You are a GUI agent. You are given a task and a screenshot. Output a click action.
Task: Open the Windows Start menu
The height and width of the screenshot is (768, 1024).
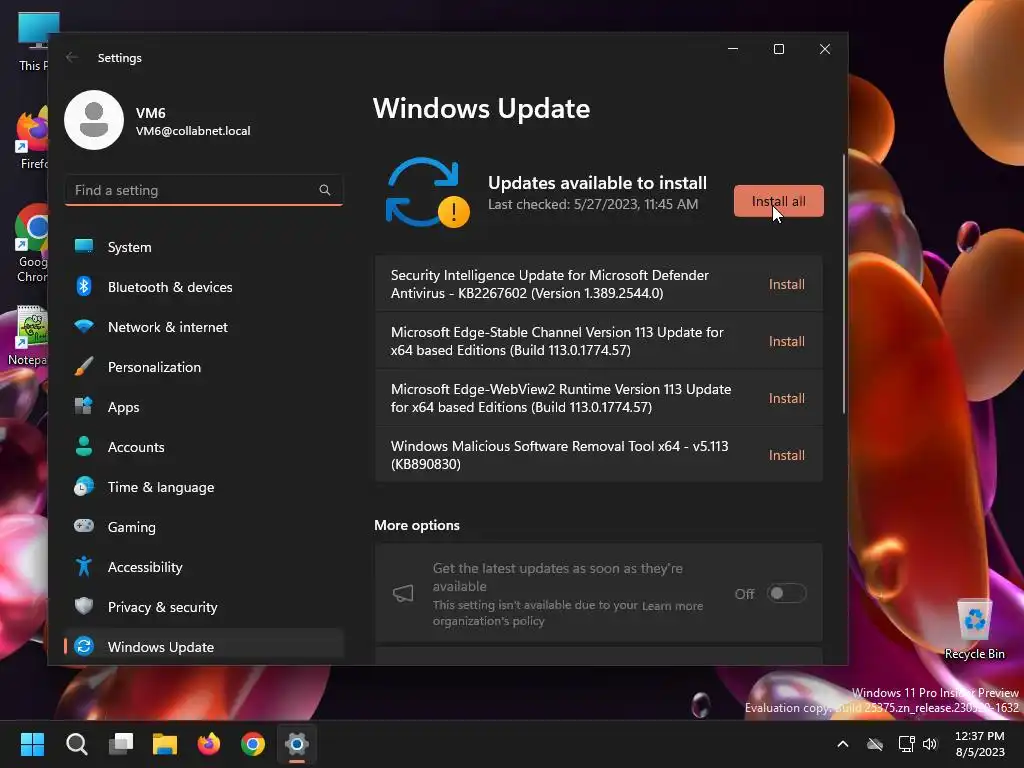click(x=32, y=744)
